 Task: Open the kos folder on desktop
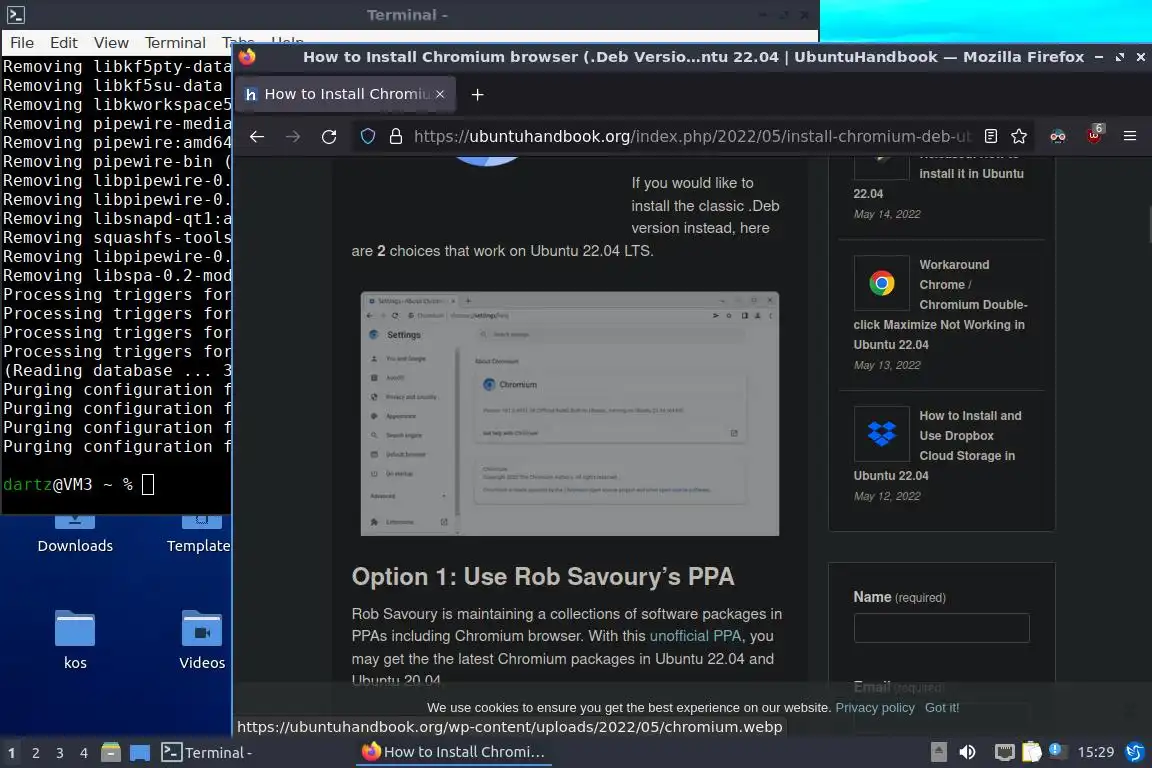click(75, 639)
